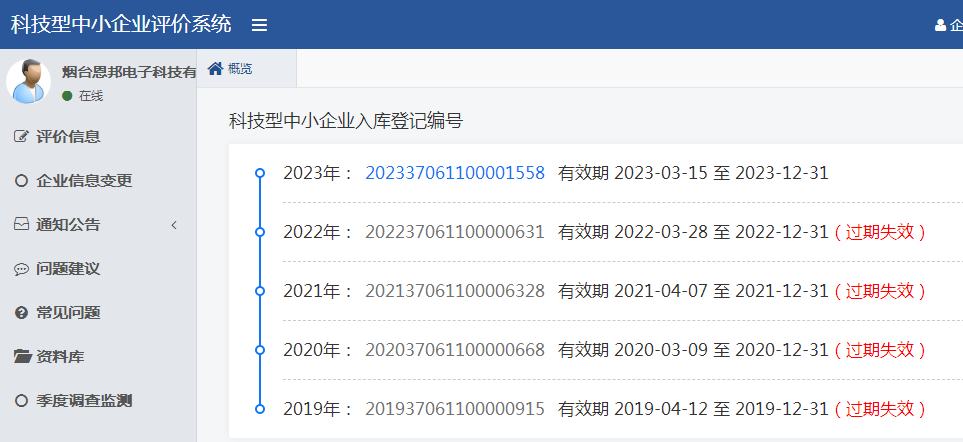The image size is (963, 442).
Task: Open the 评价信息 menu item
Action: 68,137
